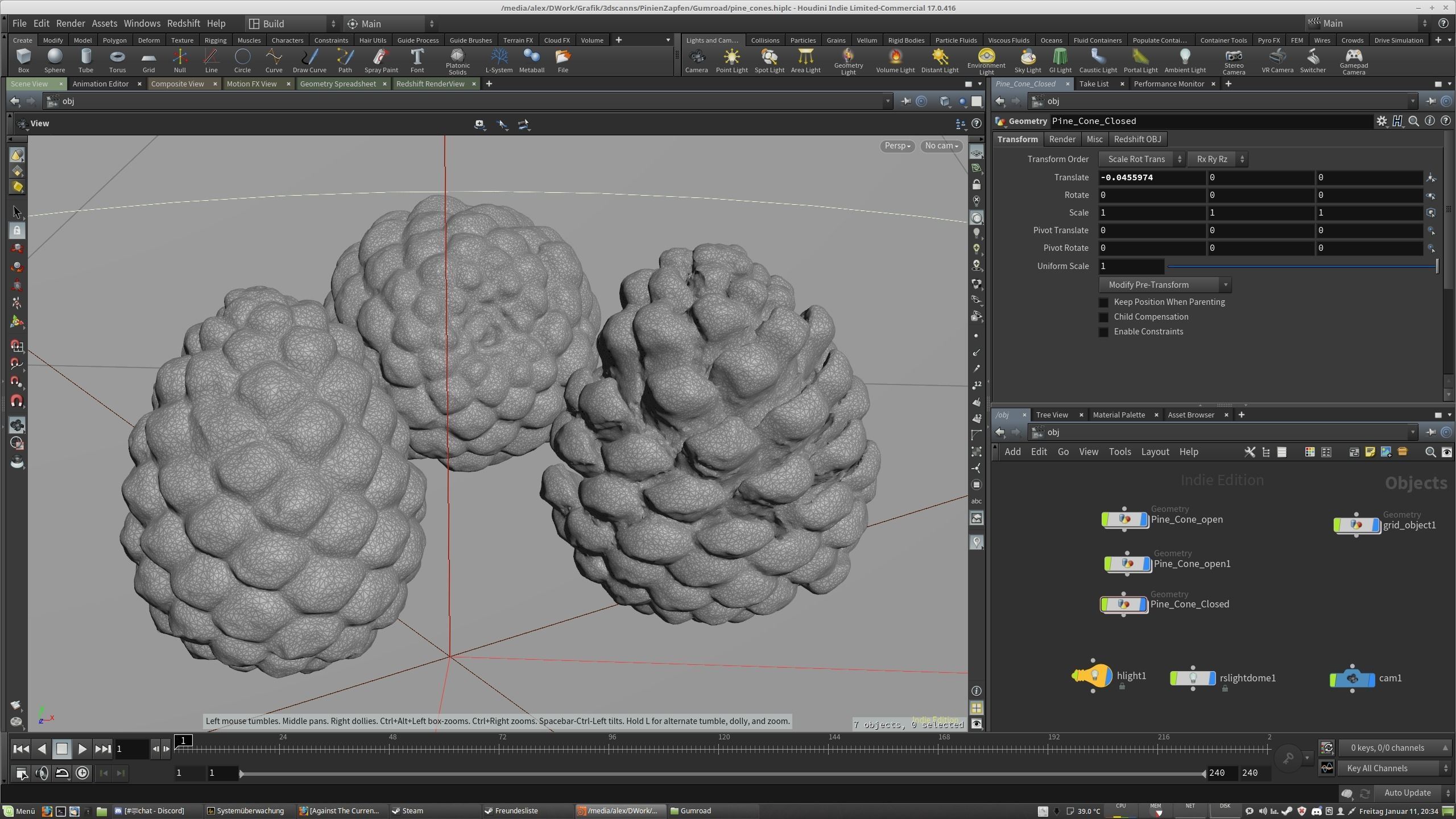Screen dimensions: 1456x819
Task: Select the Draw Curve tool
Action: pyautogui.click(x=309, y=60)
